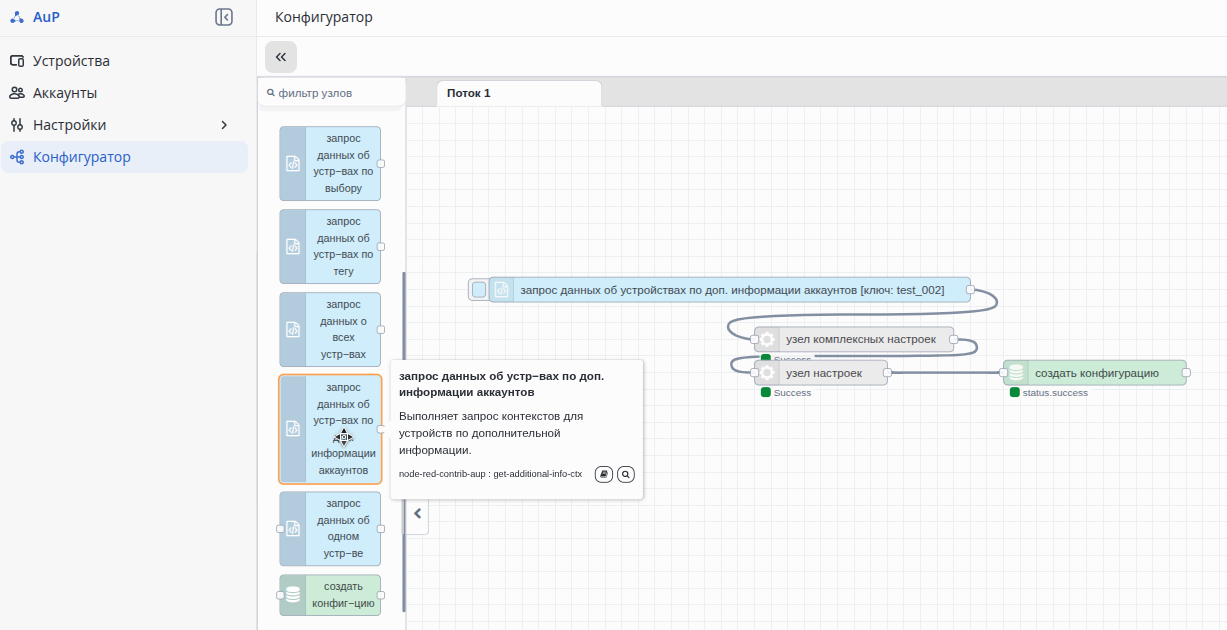
Task: Click the Конфигуратор nodes icon in sidebar
Action: pos(17,157)
